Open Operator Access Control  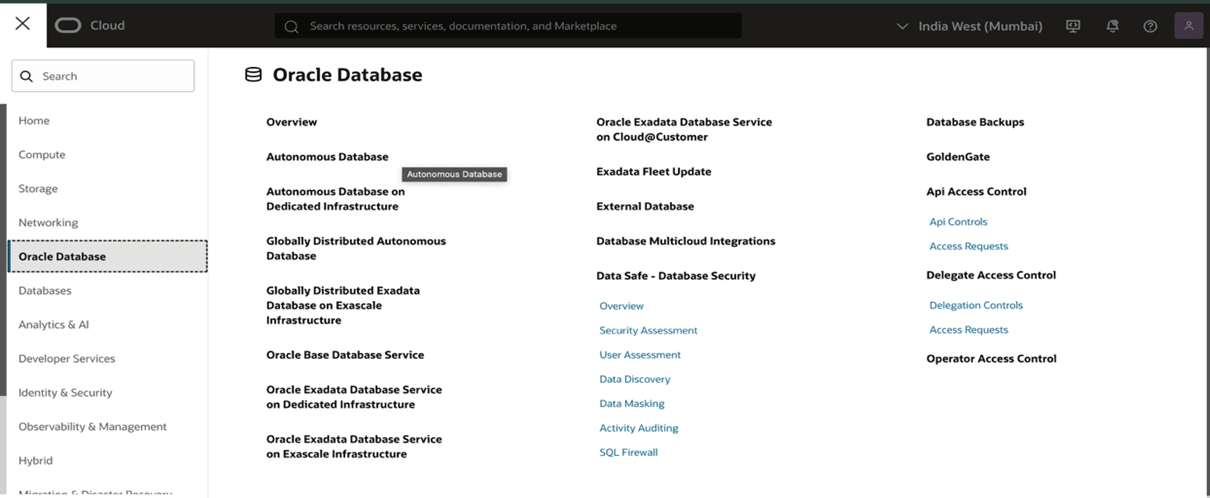click(991, 359)
